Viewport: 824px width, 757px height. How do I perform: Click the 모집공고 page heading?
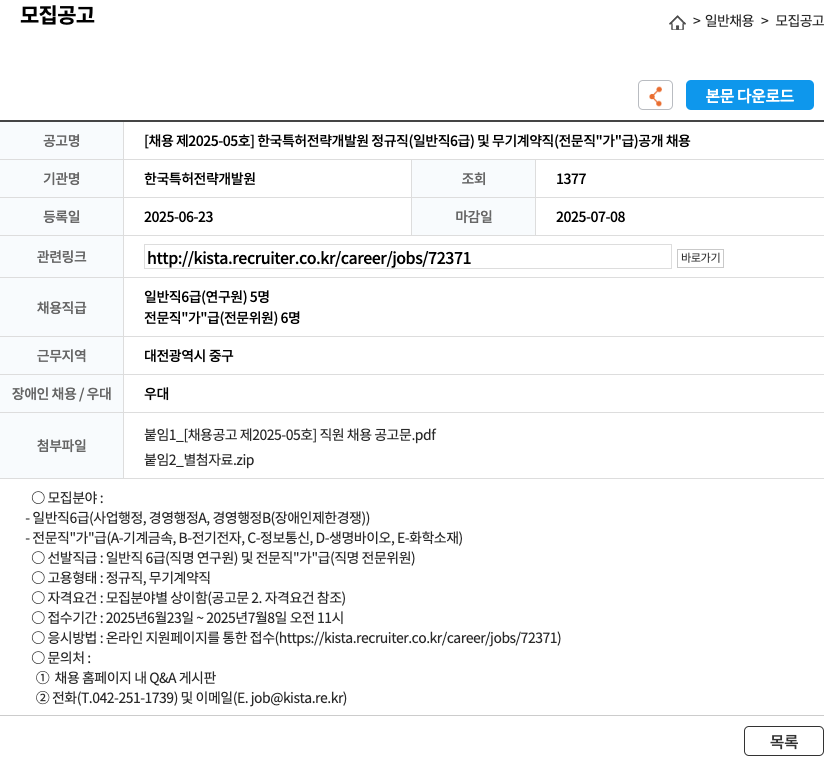(x=57, y=15)
